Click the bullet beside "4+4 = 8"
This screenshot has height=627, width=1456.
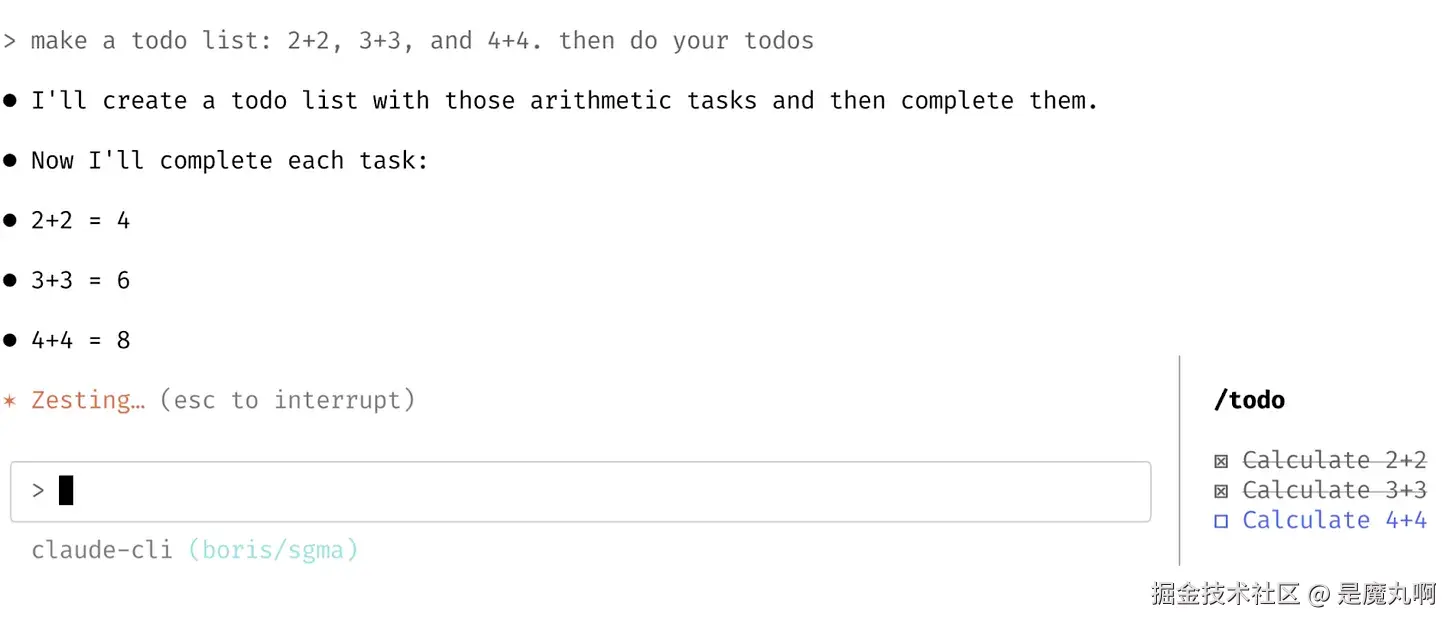[x=10, y=341]
